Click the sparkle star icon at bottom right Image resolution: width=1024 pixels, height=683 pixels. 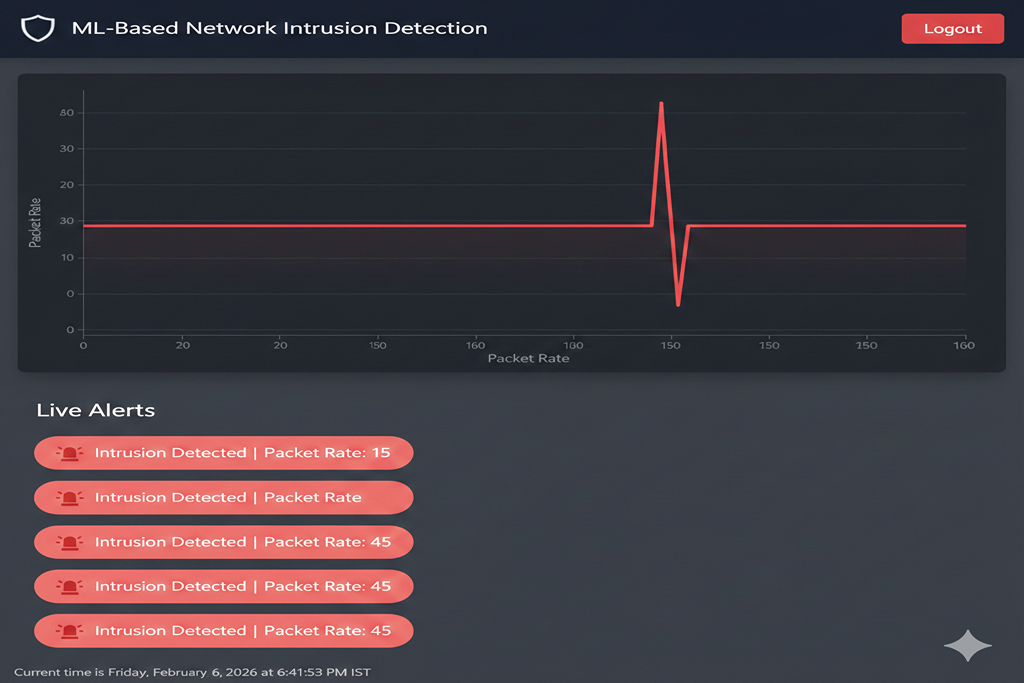click(x=968, y=645)
